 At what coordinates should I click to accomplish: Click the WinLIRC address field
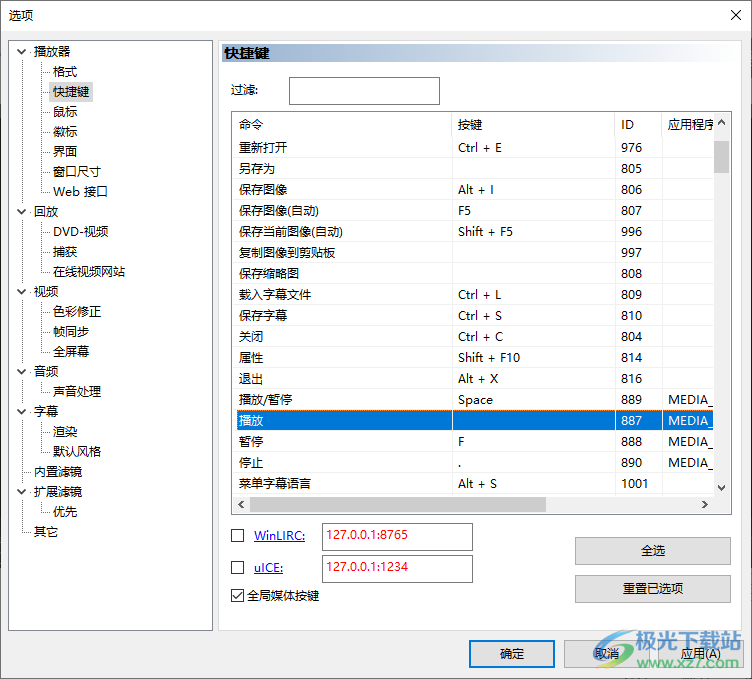pos(397,536)
